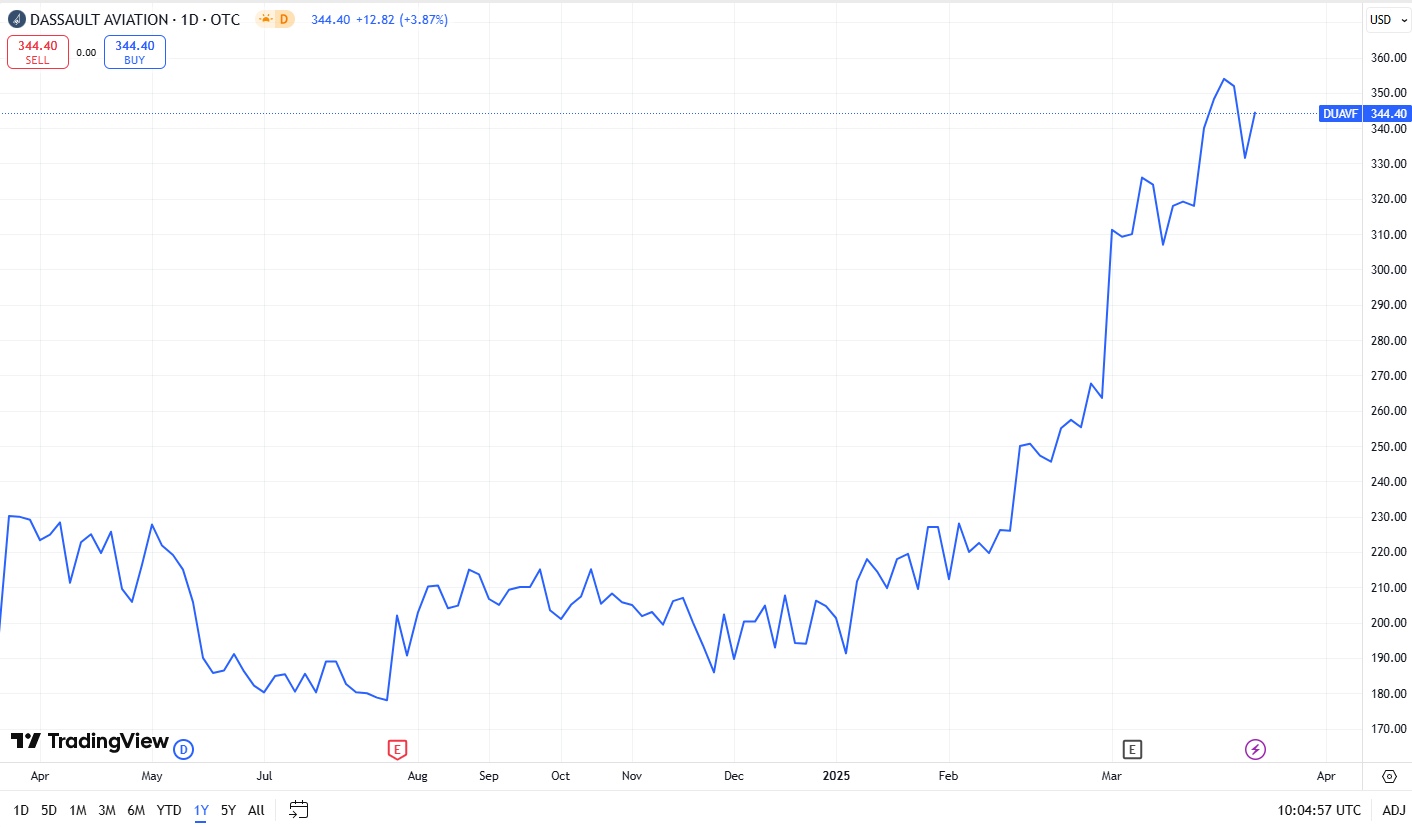Click the 0.00 spread value
The width and height of the screenshot is (1412, 827).
[x=86, y=52]
